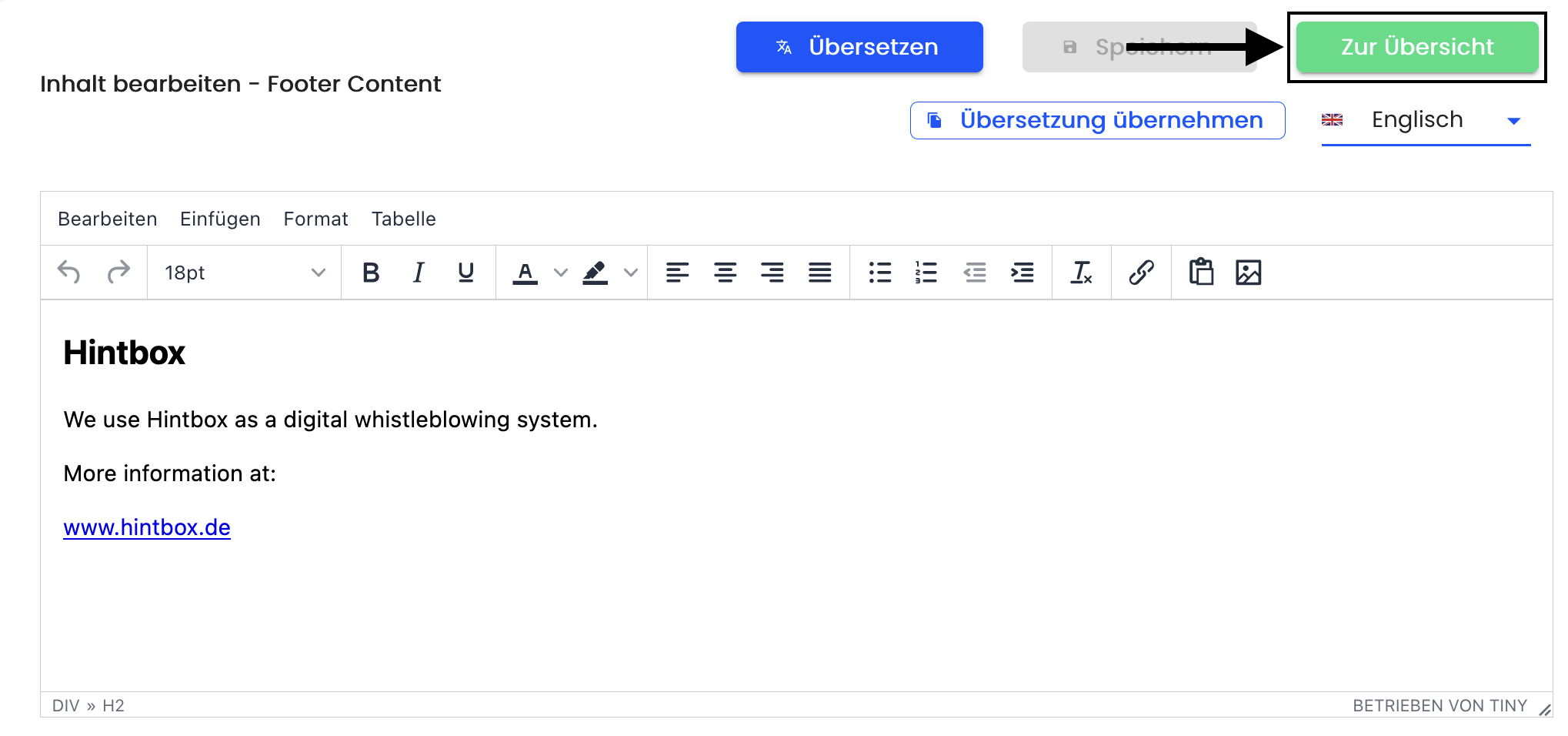Select H2 in the element path
The width and height of the screenshot is (1568, 736).
click(x=113, y=706)
